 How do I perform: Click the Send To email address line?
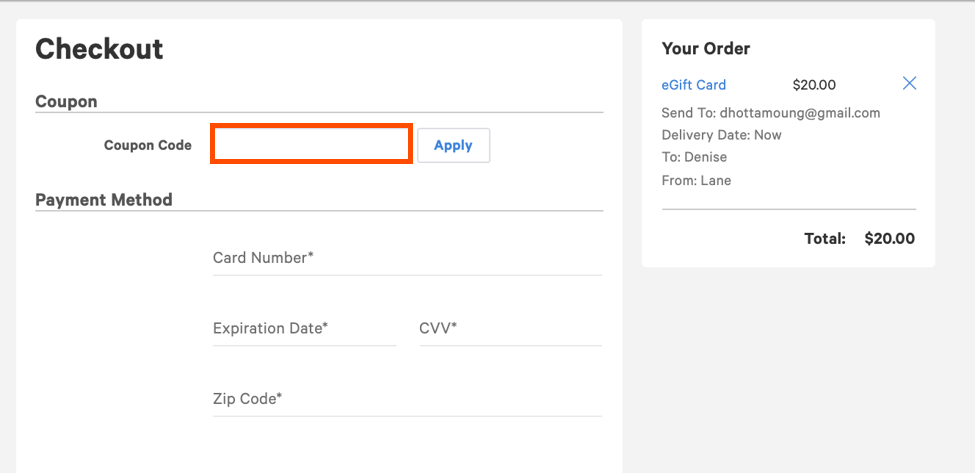tap(771, 113)
